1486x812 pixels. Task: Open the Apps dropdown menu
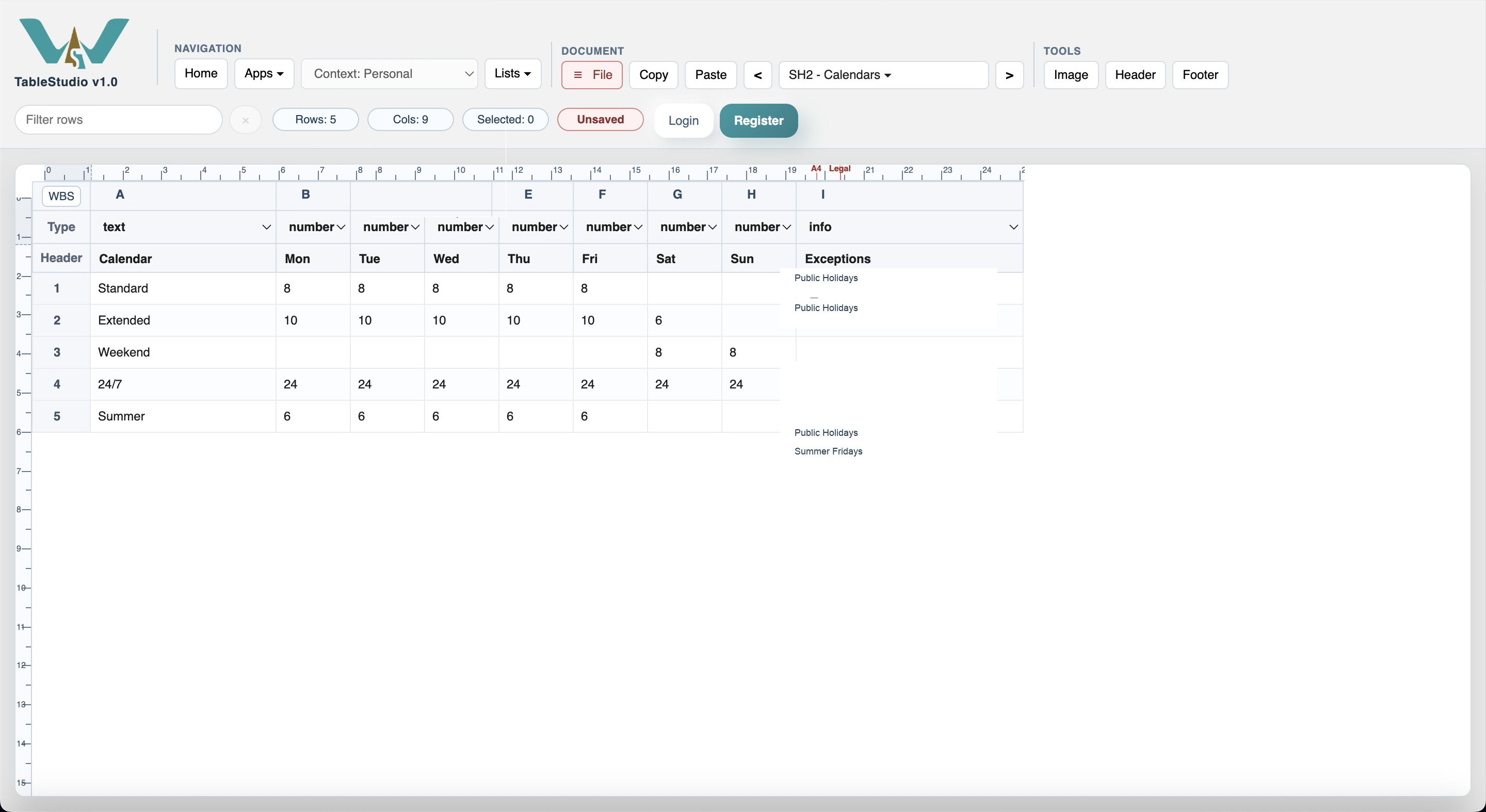[264, 73]
